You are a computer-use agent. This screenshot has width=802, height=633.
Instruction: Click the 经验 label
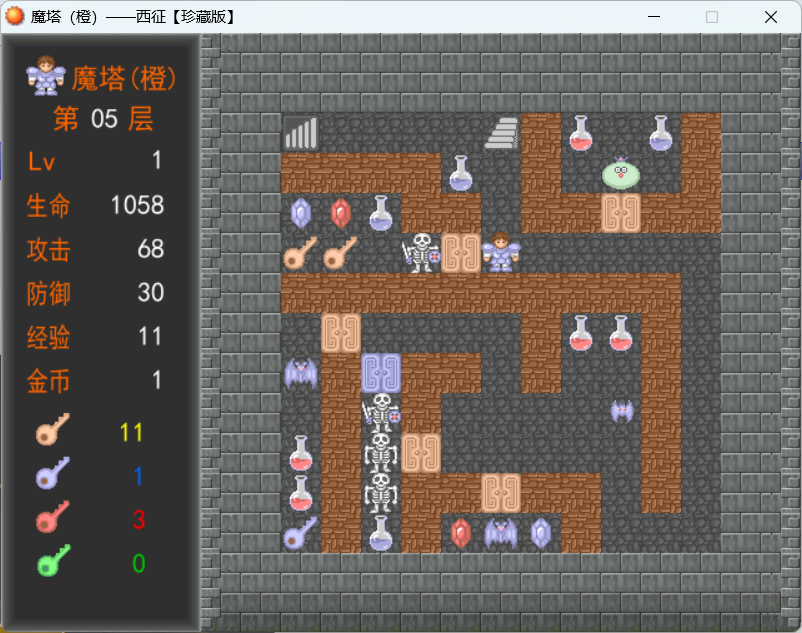tap(49, 337)
